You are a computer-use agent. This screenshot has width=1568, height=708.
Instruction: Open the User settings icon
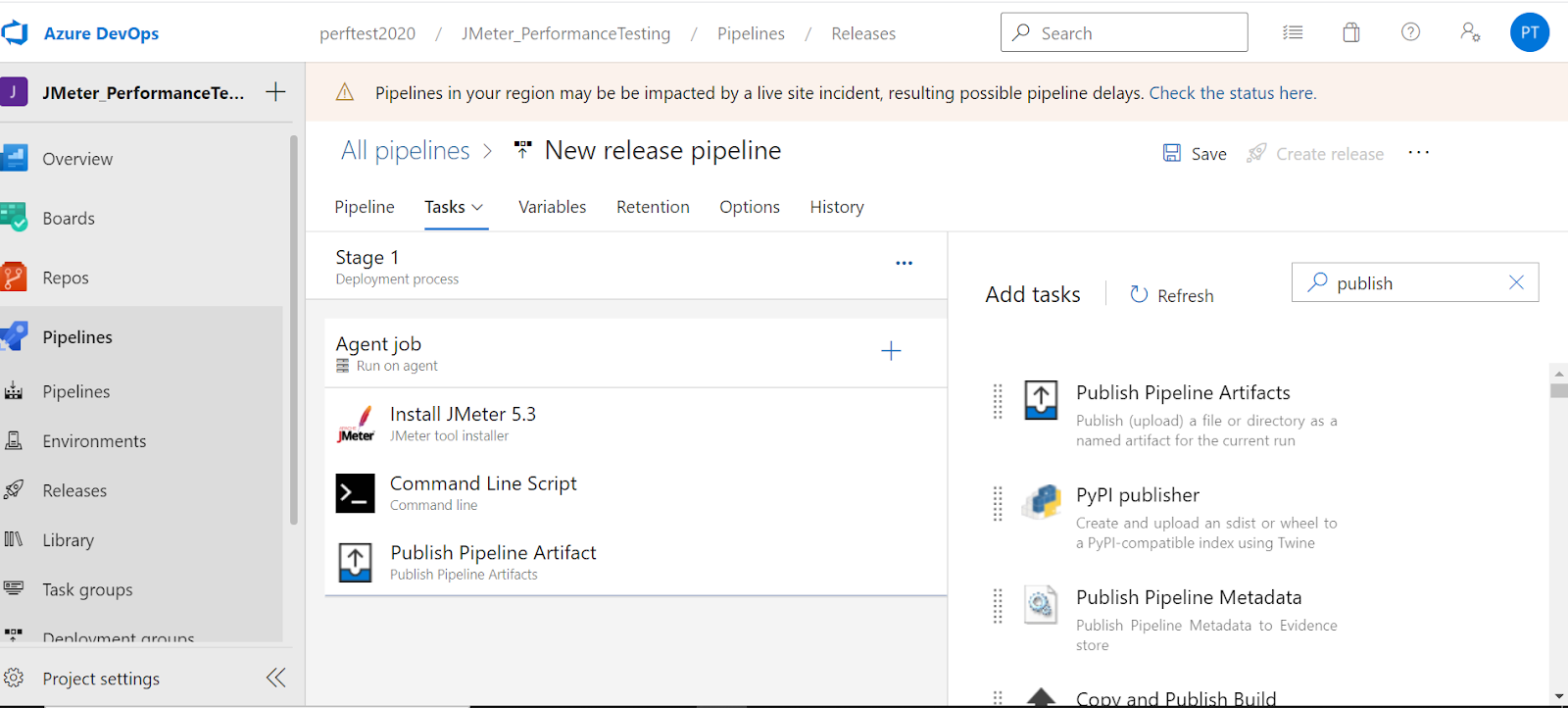pyautogui.click(x=1470, y=32)
